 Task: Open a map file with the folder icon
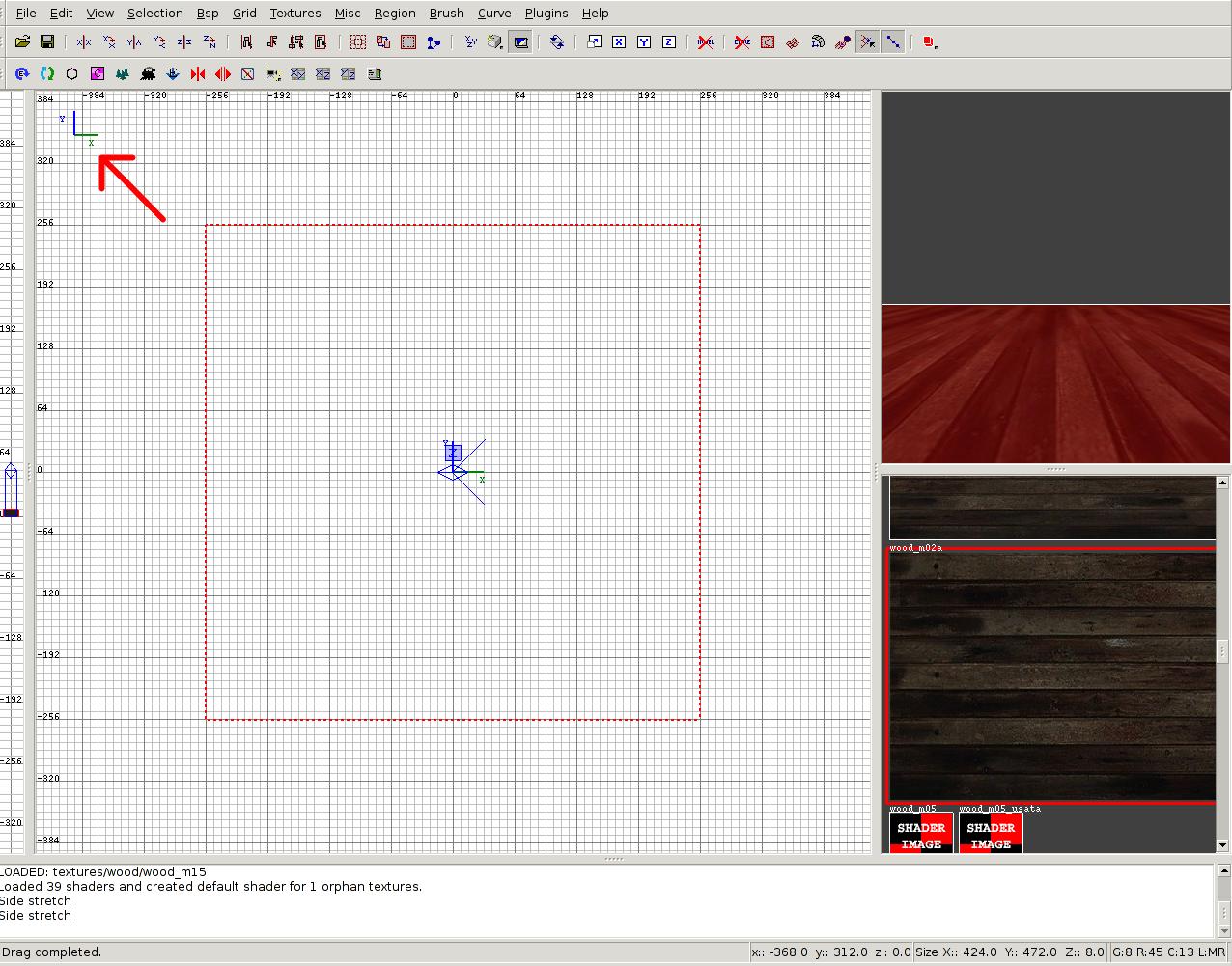tap(22, 42)
